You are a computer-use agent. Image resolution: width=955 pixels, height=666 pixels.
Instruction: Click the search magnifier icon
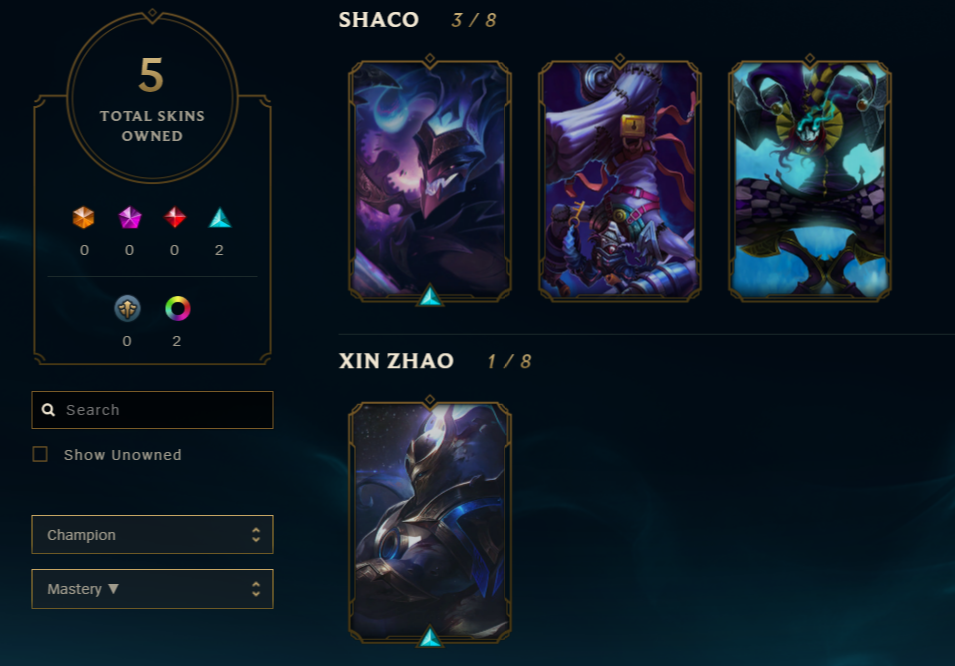48,409
